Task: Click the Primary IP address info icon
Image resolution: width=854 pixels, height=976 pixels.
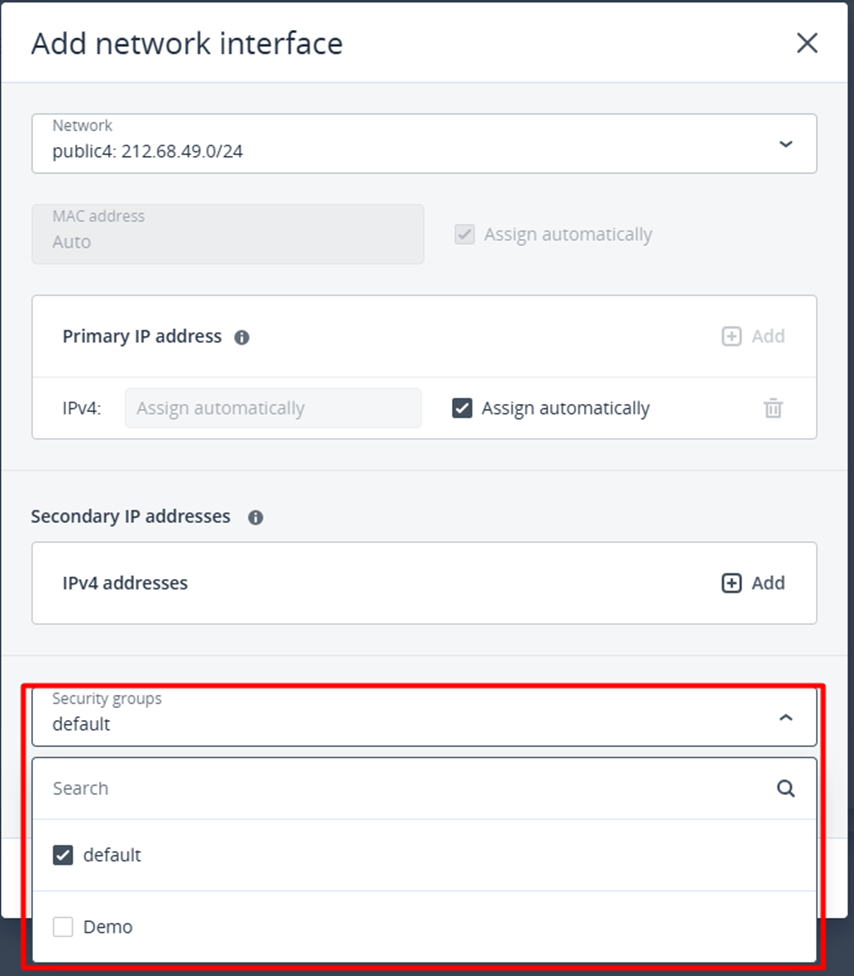Action: (241, 338)
